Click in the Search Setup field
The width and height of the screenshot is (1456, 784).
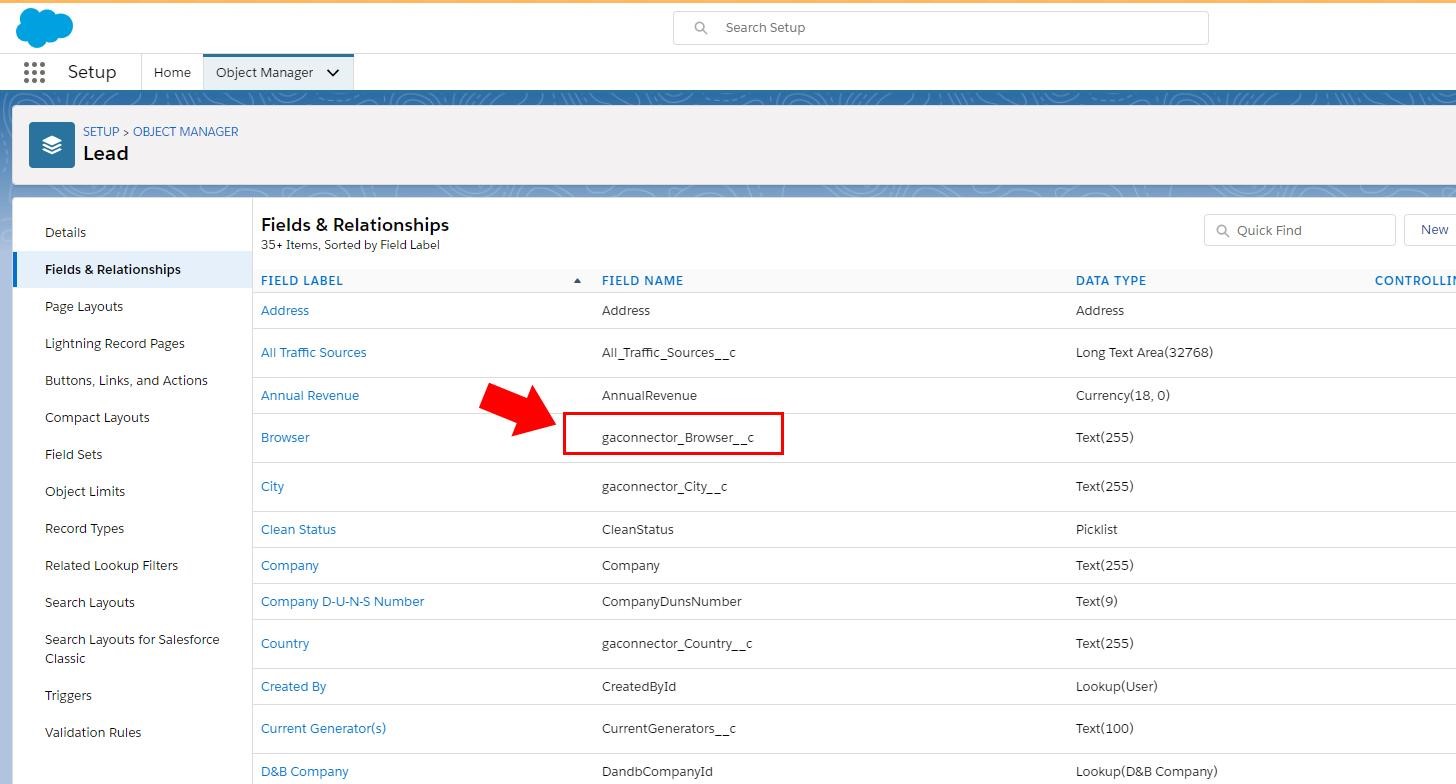pos(940,28)
